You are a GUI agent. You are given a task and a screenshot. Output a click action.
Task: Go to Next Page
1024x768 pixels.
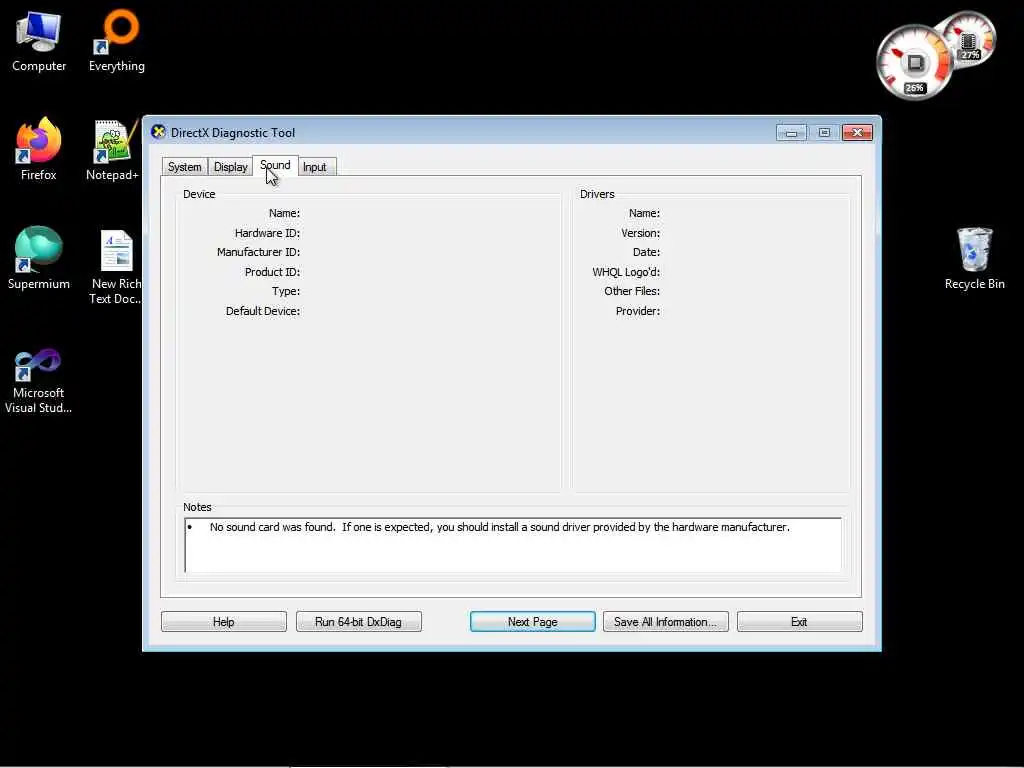[532, 622]
